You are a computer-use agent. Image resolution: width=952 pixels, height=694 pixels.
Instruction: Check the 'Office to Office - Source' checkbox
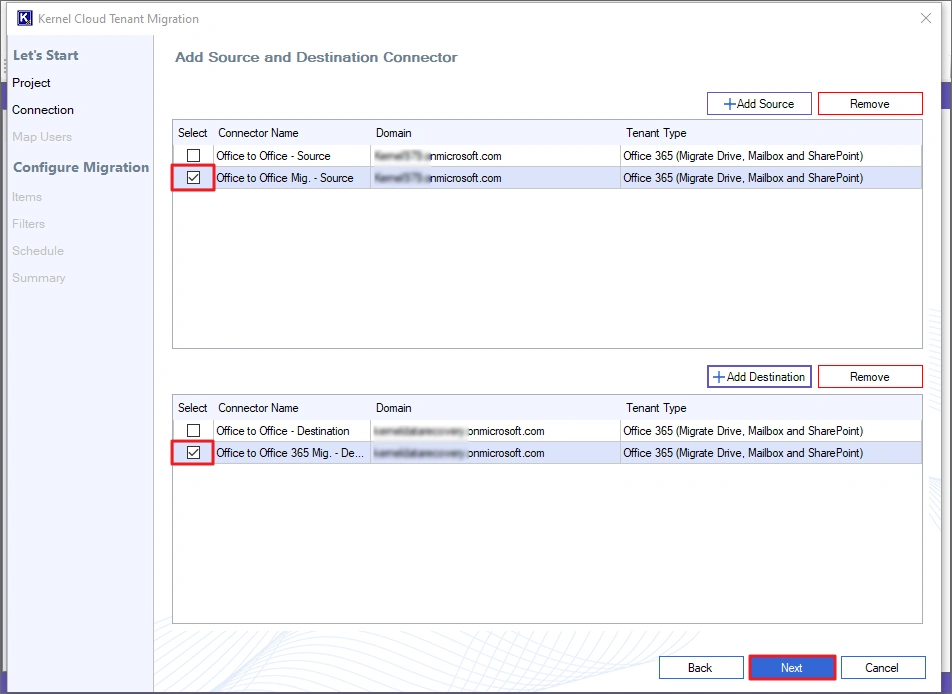(192, 155)
